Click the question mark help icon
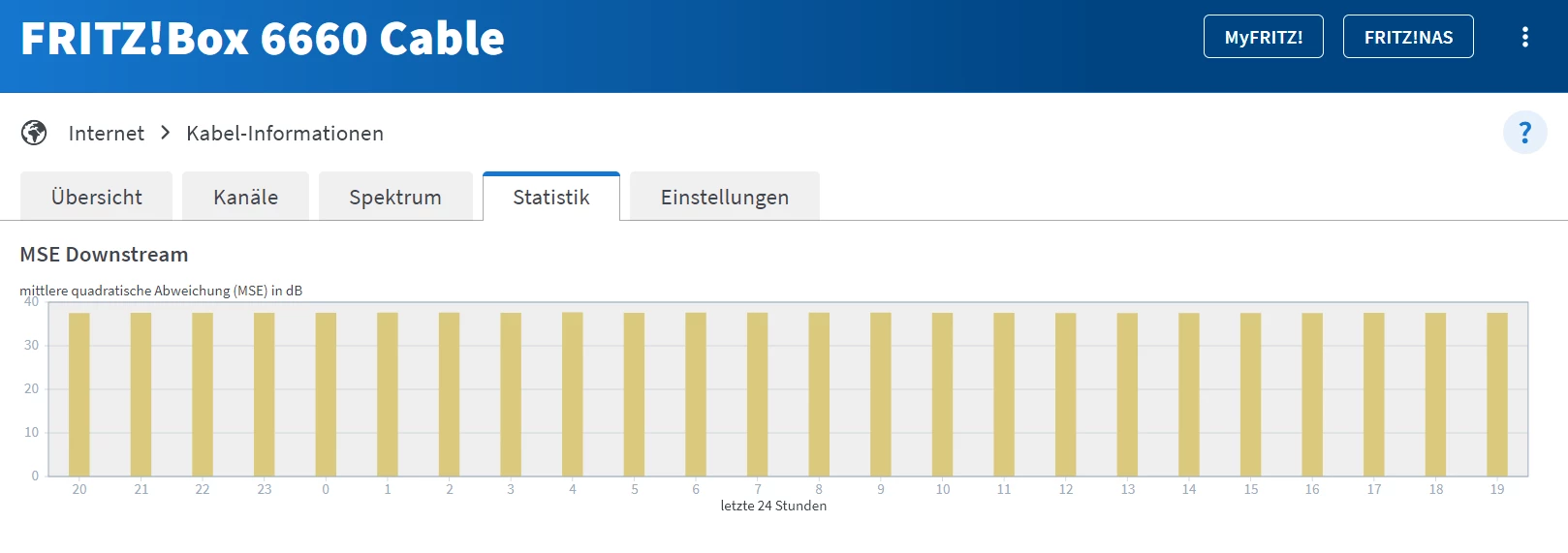Image resolution: width=1568 pixels, height=553 pixels. point(1524,132)
